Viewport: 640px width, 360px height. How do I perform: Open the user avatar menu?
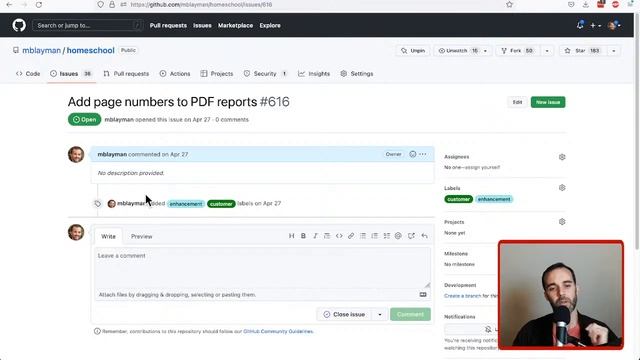click(614, 25)
